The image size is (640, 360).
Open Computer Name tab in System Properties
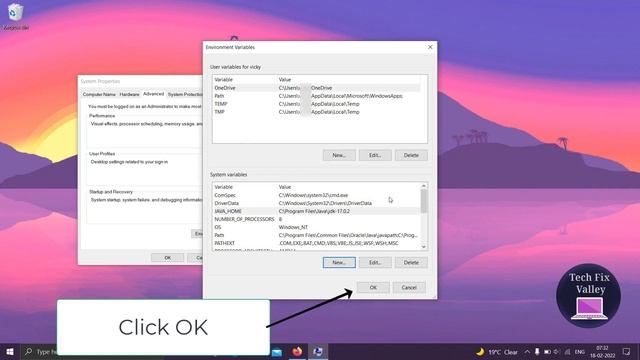pyautogui.click(x=99, y=94)
